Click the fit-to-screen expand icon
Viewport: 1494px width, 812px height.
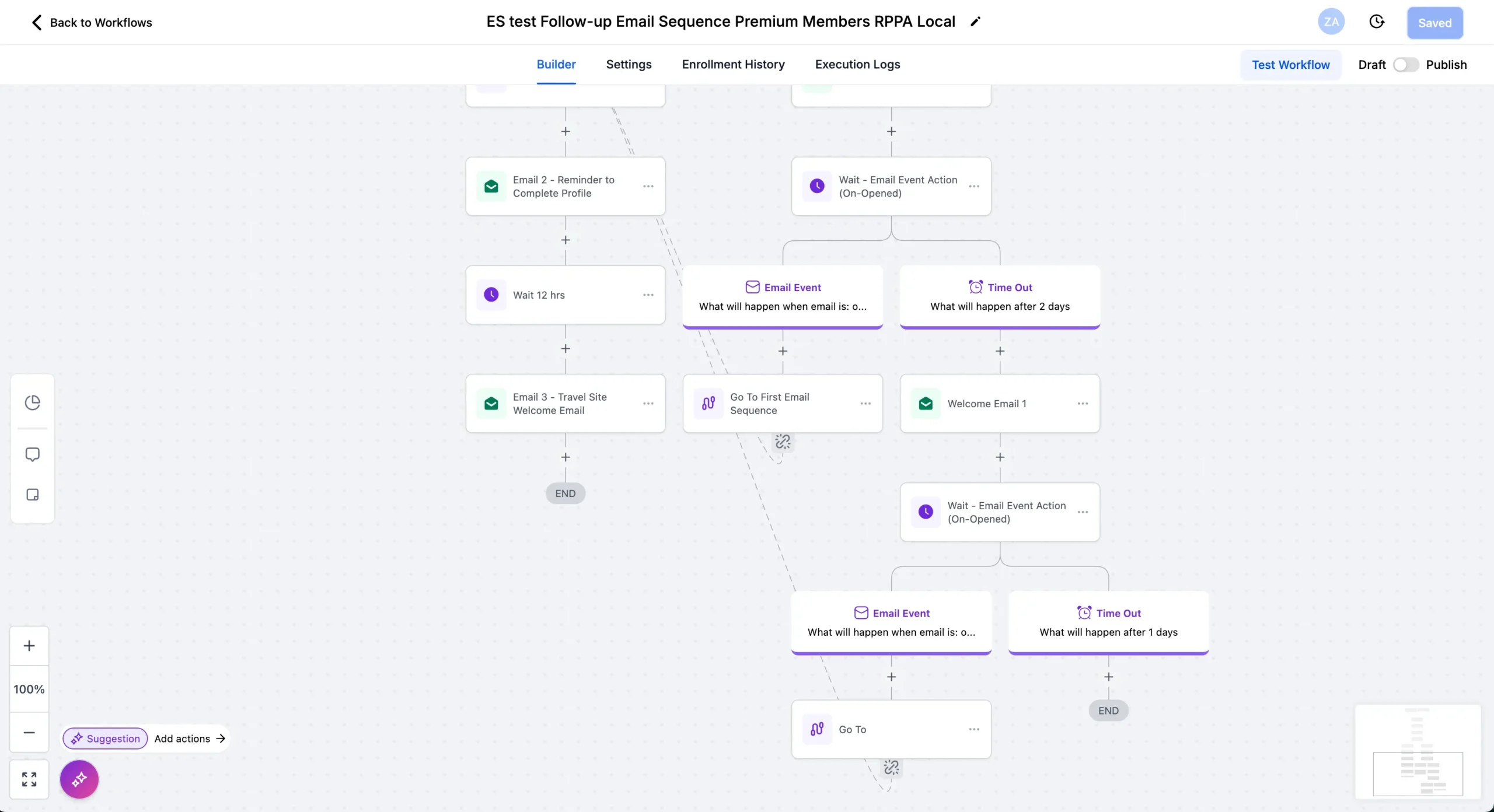[29, 779]
